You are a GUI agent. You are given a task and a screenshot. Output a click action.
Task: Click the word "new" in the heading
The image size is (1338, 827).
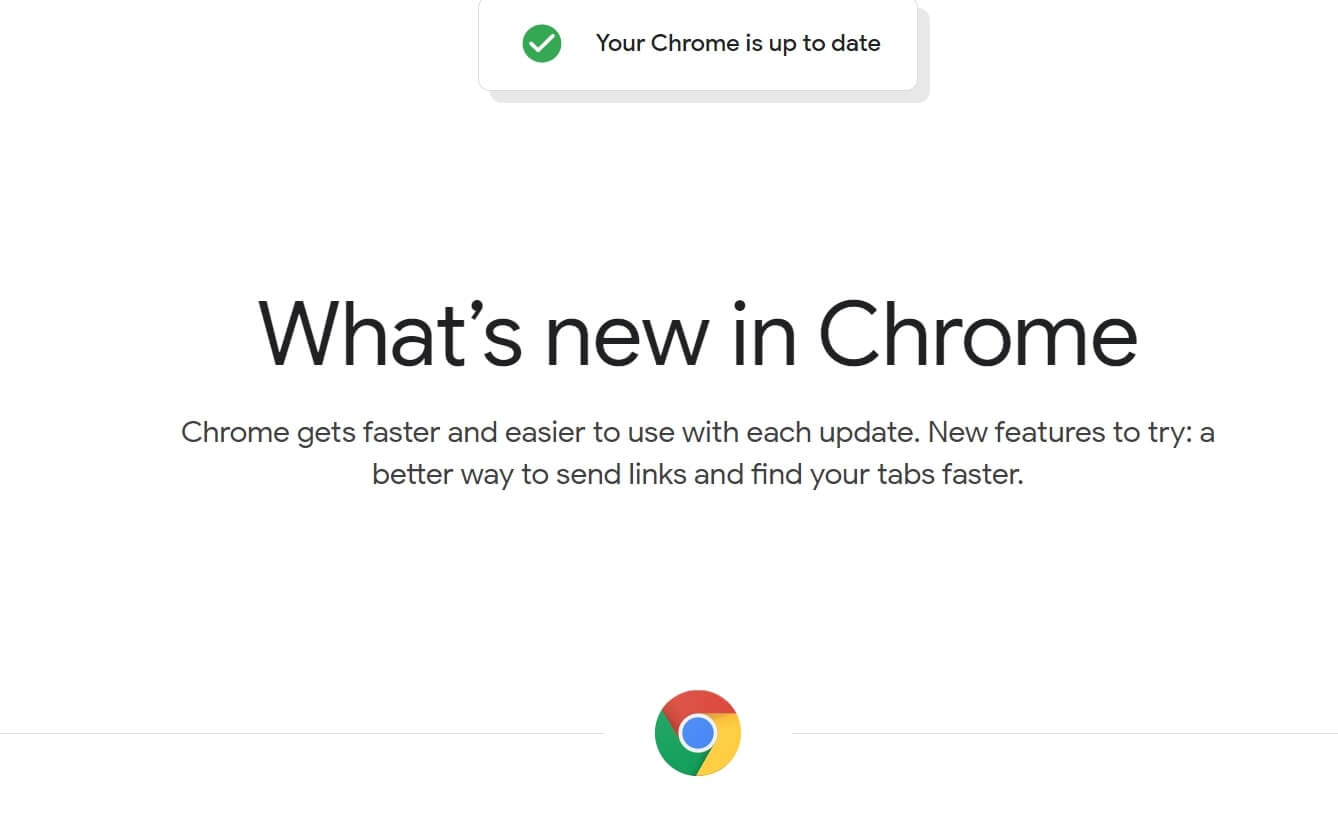point(620,332)
